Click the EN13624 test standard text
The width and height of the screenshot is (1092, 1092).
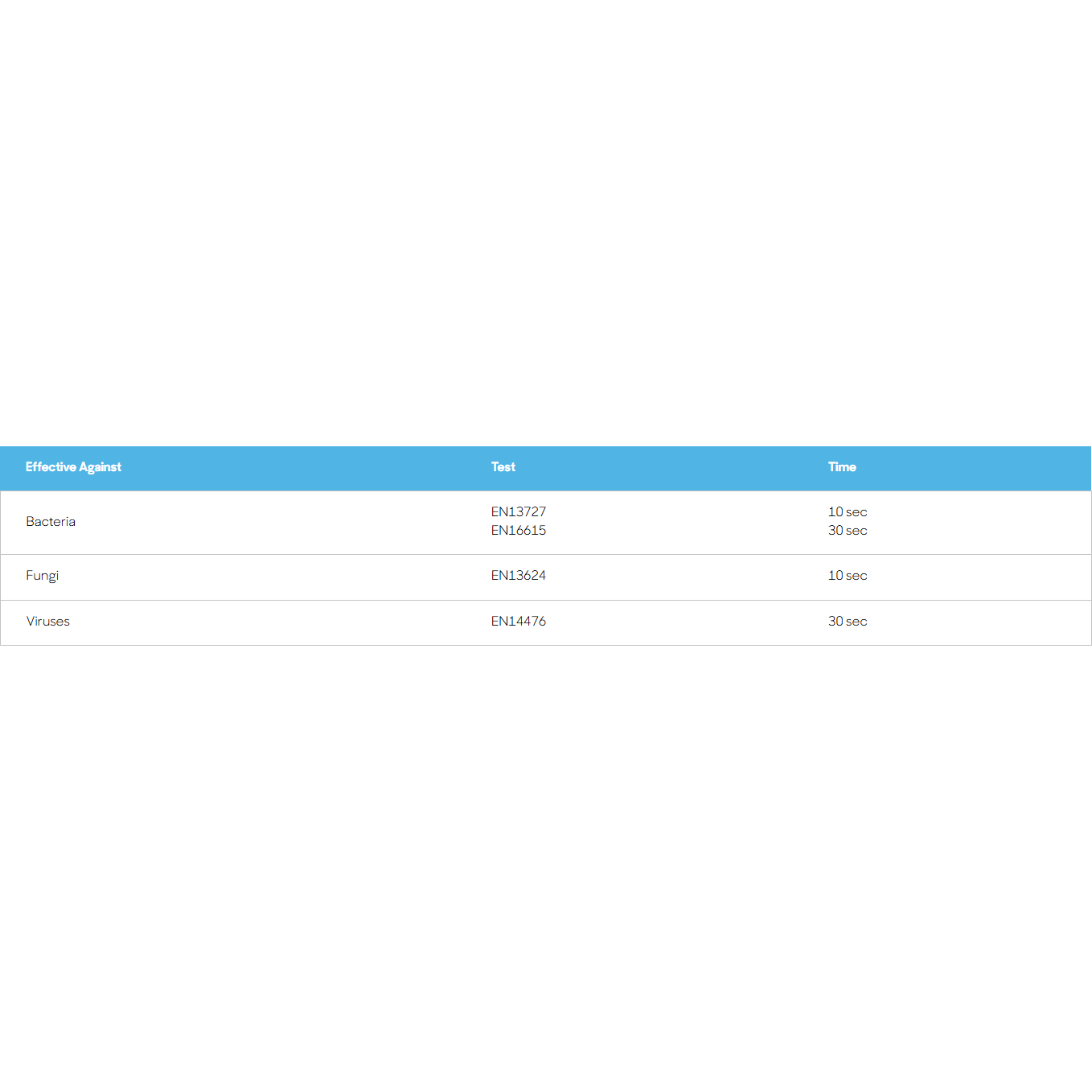(519, 576)
